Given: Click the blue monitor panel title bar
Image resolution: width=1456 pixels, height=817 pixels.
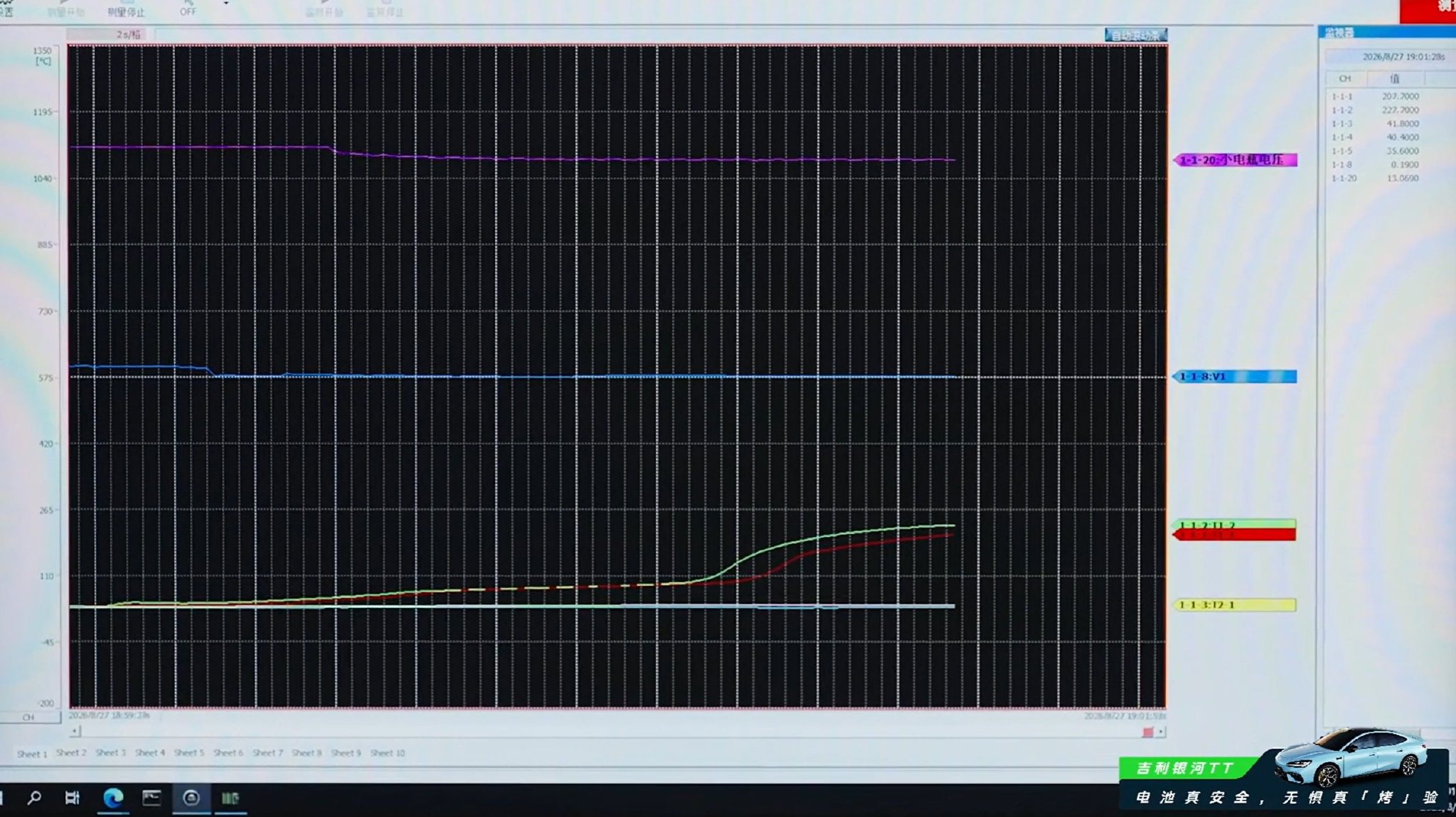Looking at the screenshot, I should 1386,32.
